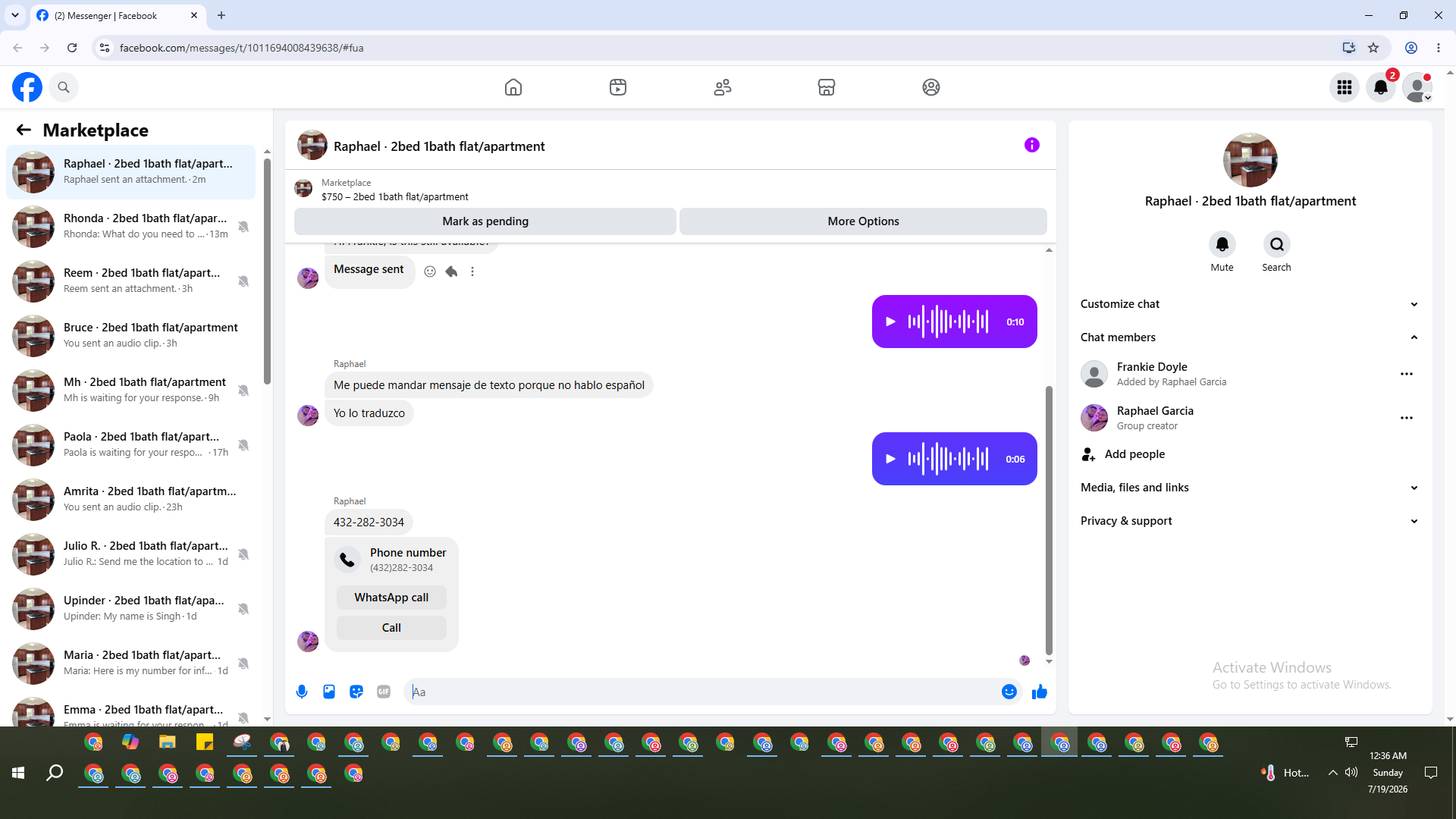This screenshot has height=819, width=1456.
Task: Choose a GIF icon
Action: pos(384,692)
